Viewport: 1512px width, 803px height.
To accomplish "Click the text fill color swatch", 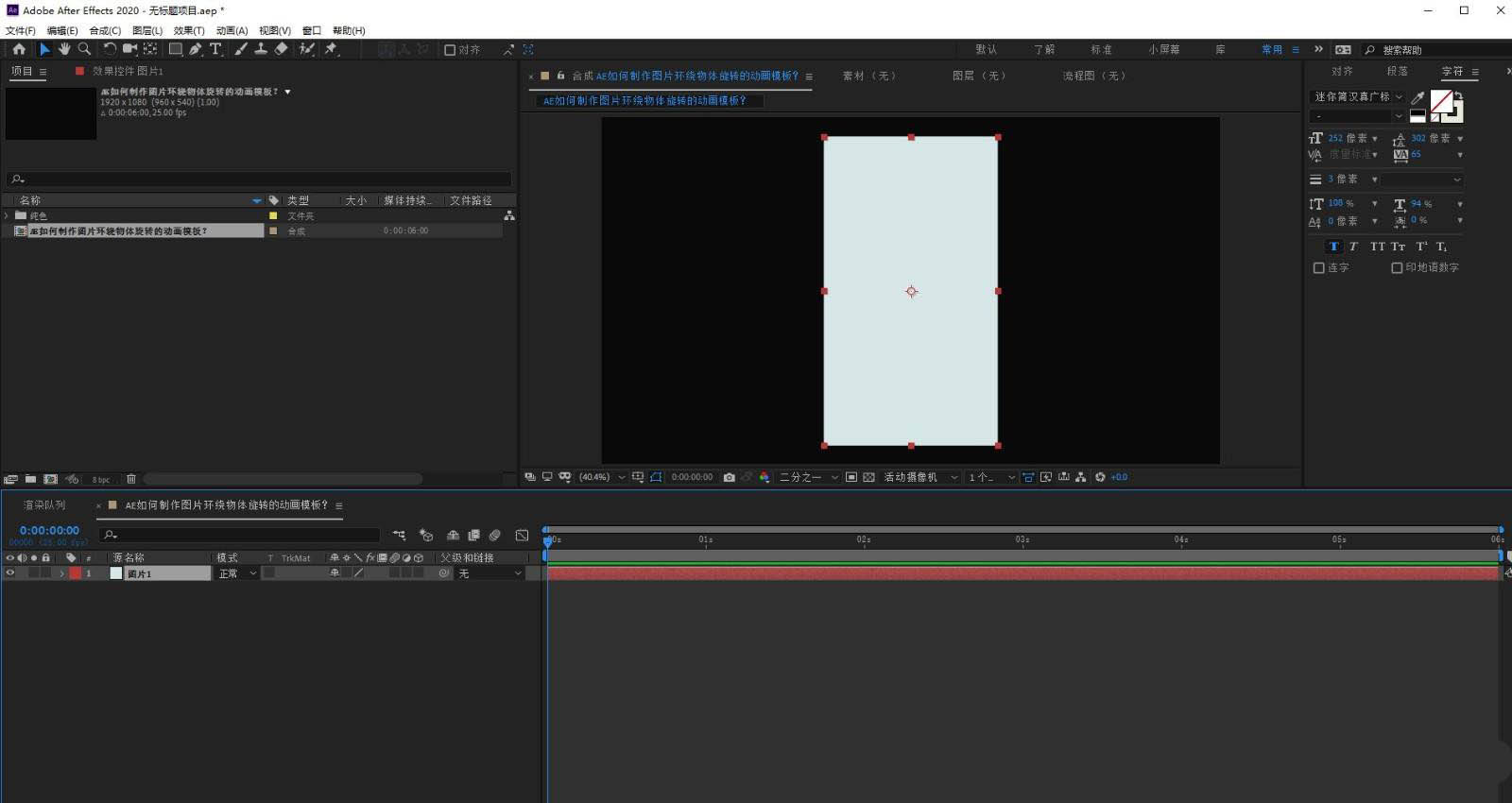I will click(1441, 101).
